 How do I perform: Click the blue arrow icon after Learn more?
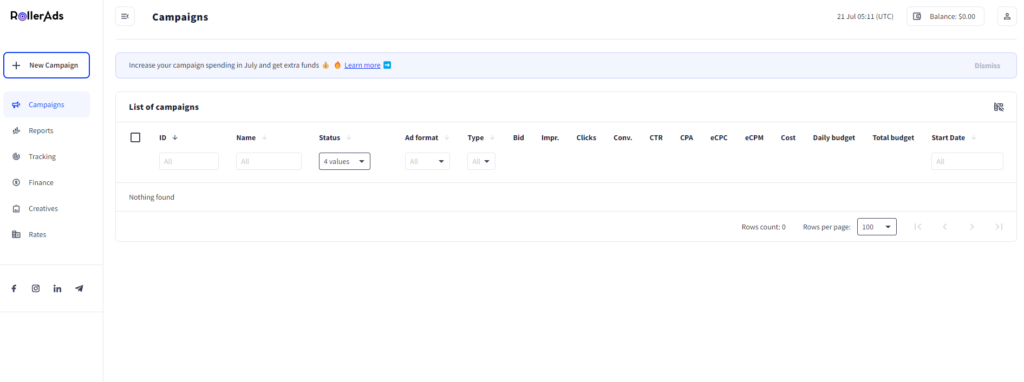[x=387, y=65]
